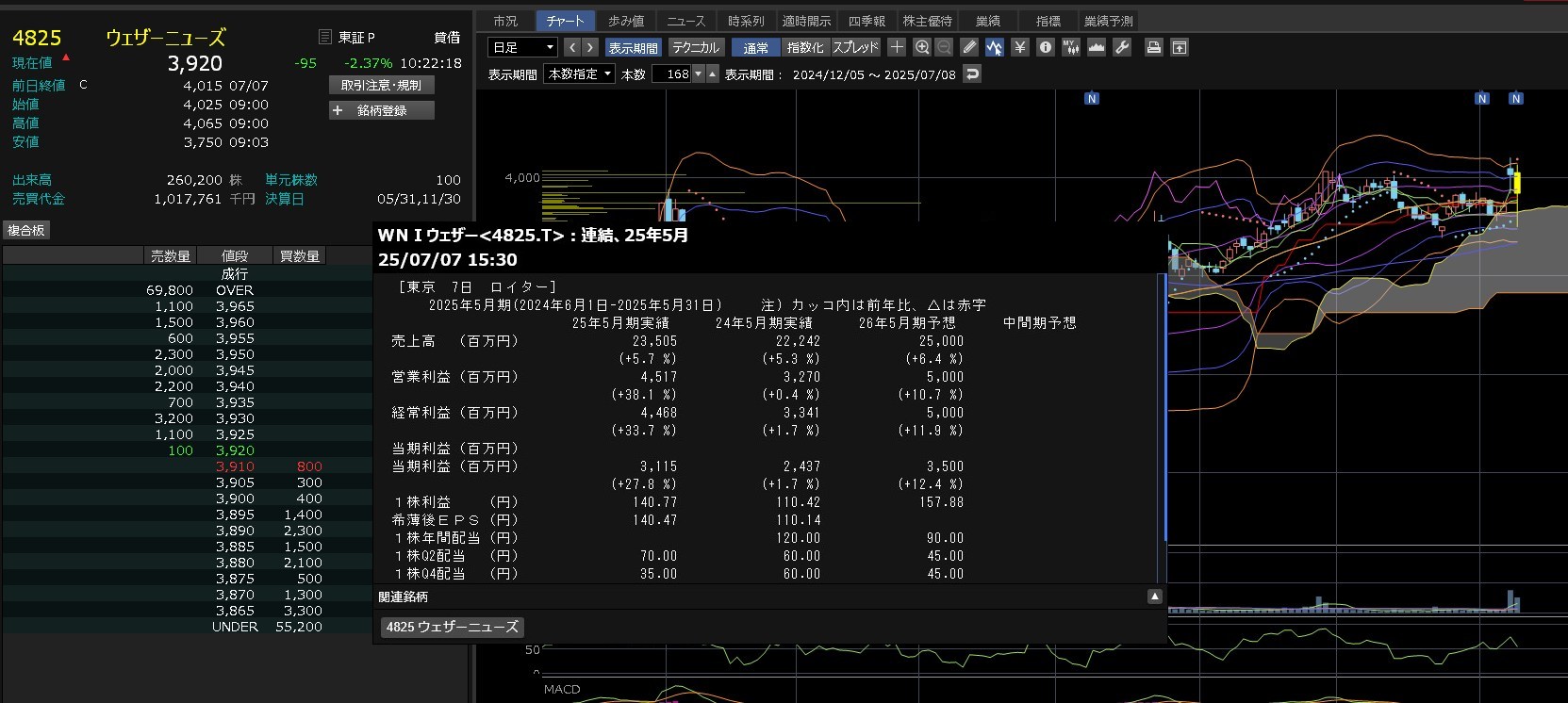Click the 複合板 button

(x=25, y=230)
